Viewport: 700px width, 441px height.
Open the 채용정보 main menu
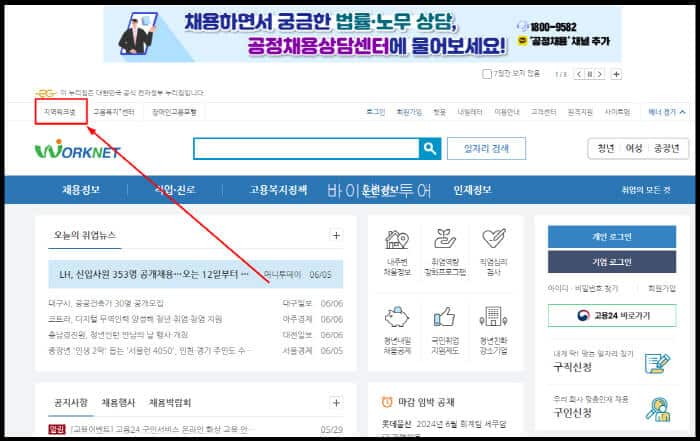tap(81, 190)
